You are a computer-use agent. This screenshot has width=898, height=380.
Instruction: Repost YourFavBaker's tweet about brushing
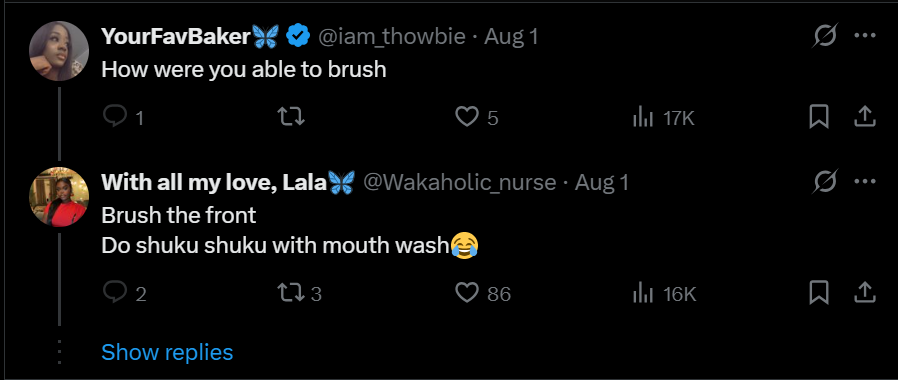(291, 117)
